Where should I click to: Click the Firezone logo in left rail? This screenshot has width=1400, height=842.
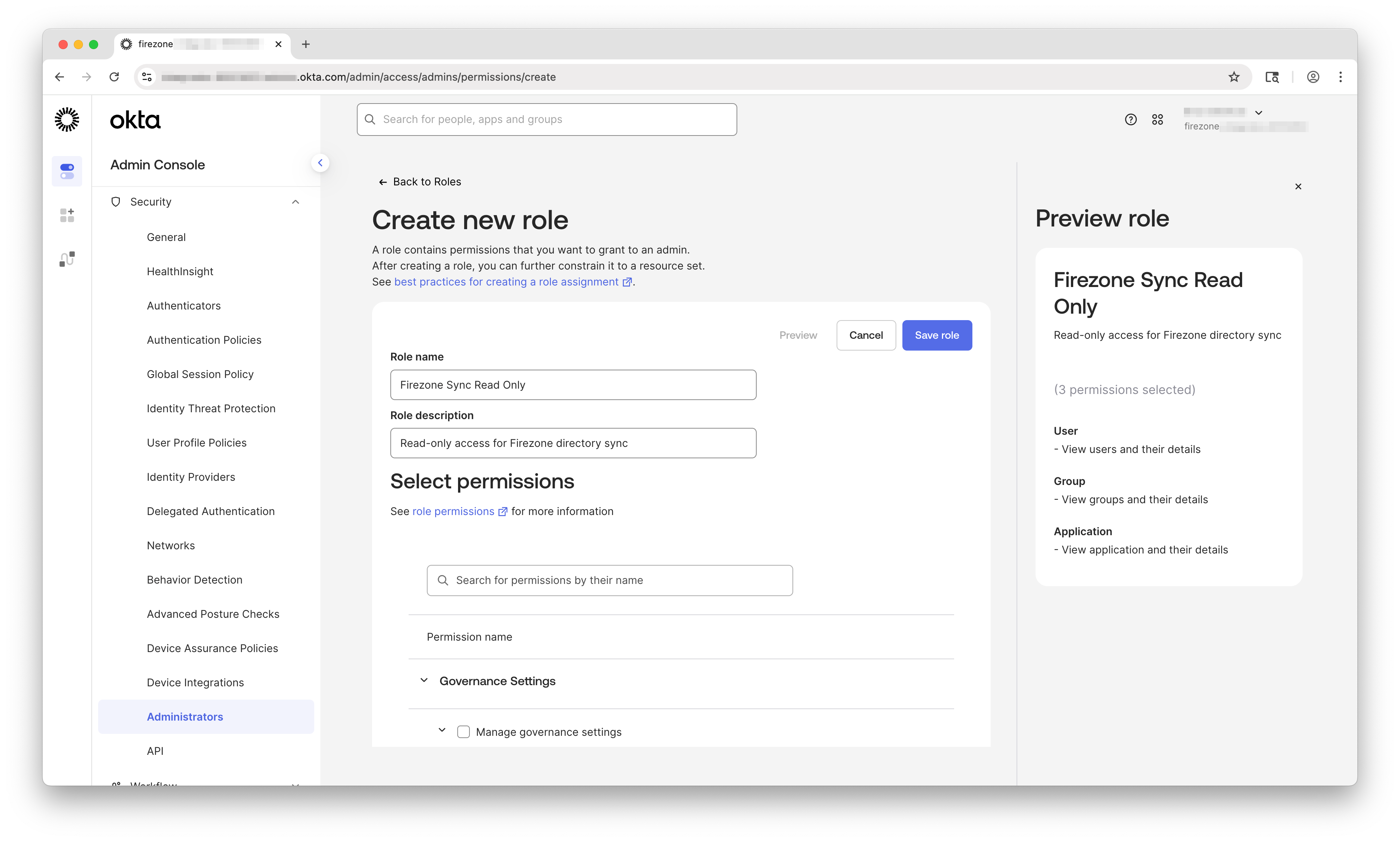coord(67,120)
